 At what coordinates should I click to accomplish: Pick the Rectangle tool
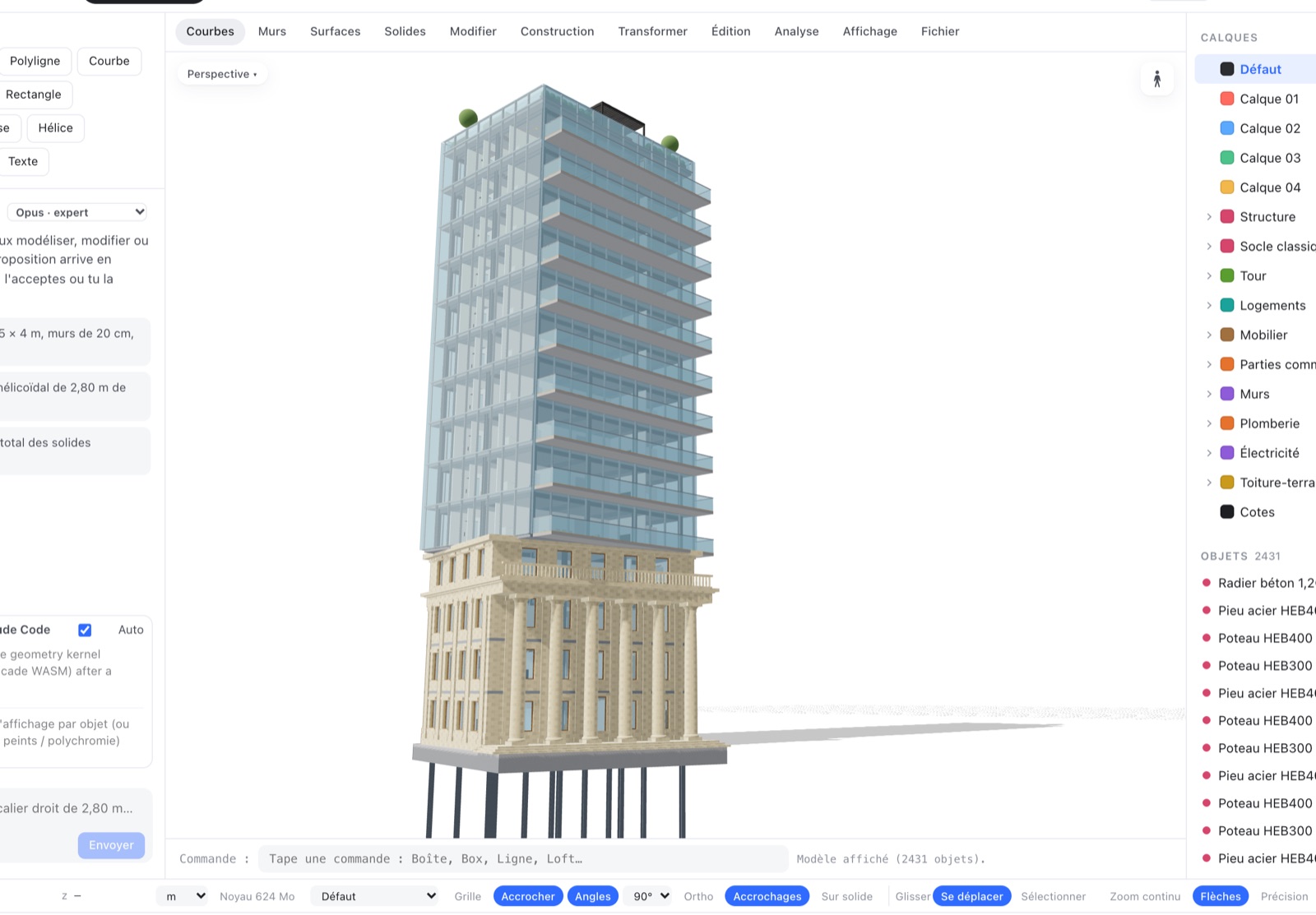34,95
